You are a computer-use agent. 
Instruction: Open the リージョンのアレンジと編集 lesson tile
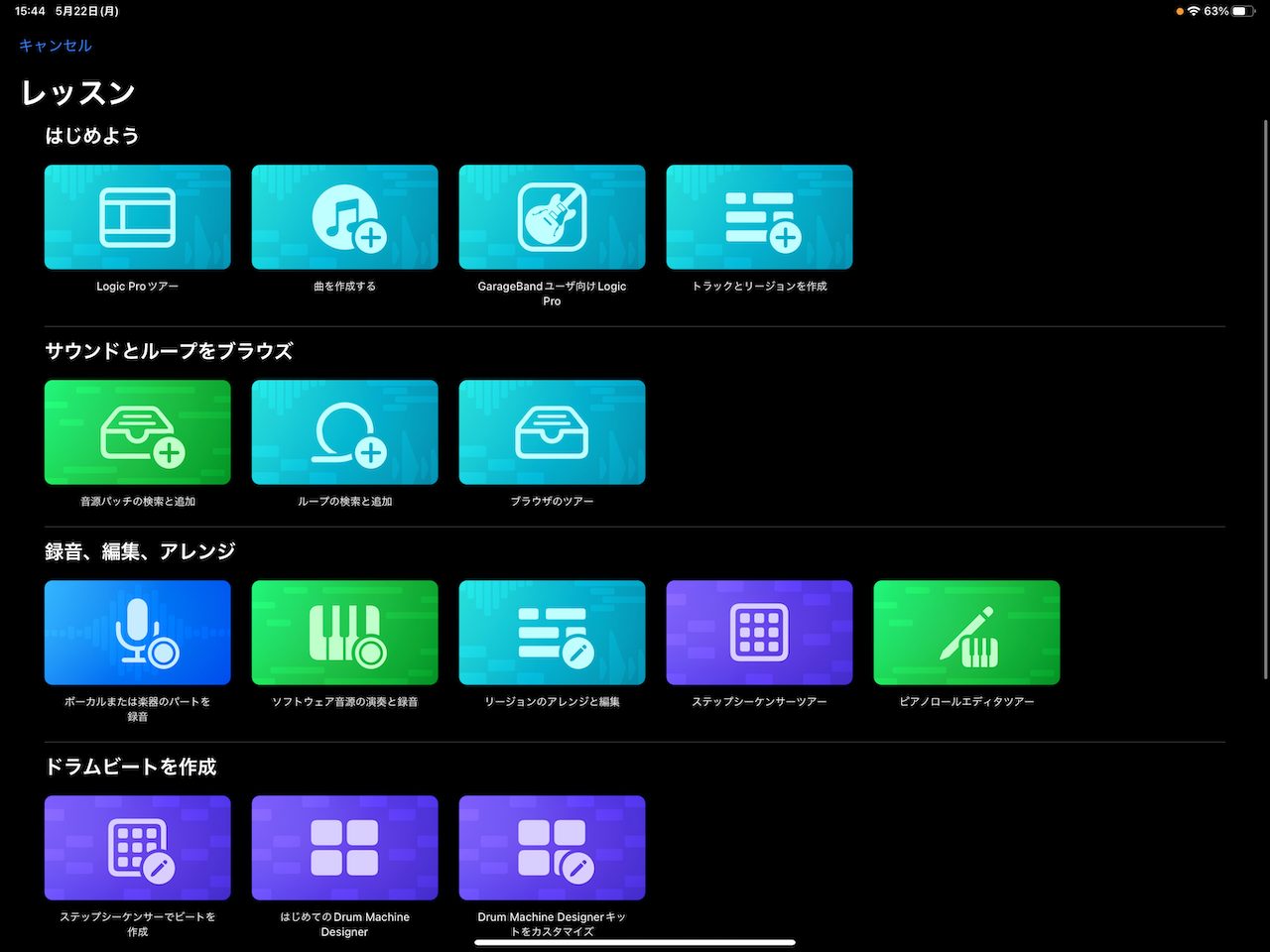[x=552, y=633]
